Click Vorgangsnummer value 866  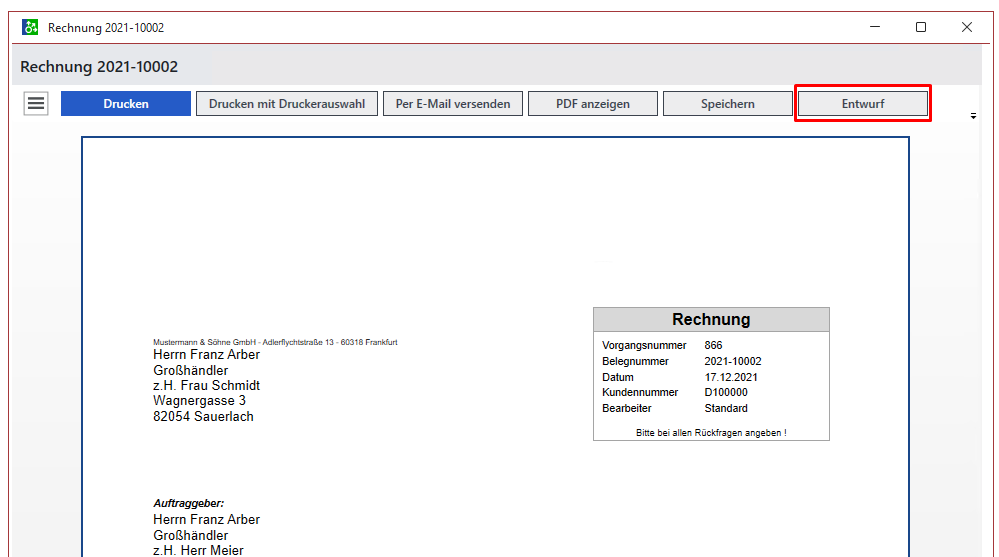click(713, 345)
